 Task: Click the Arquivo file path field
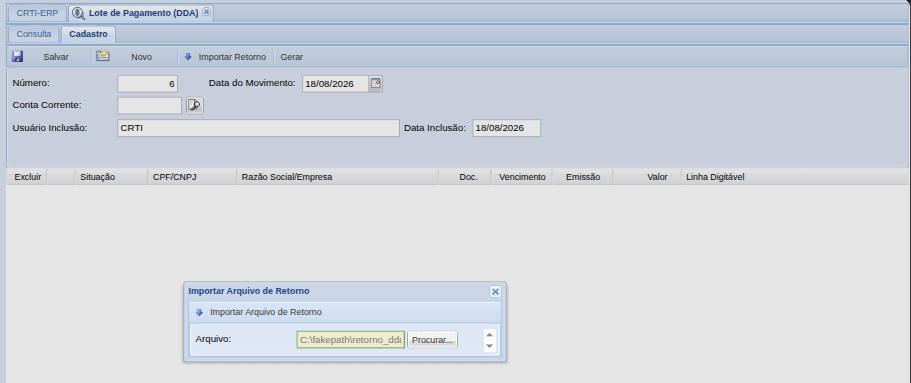click(x=350, y=339)
